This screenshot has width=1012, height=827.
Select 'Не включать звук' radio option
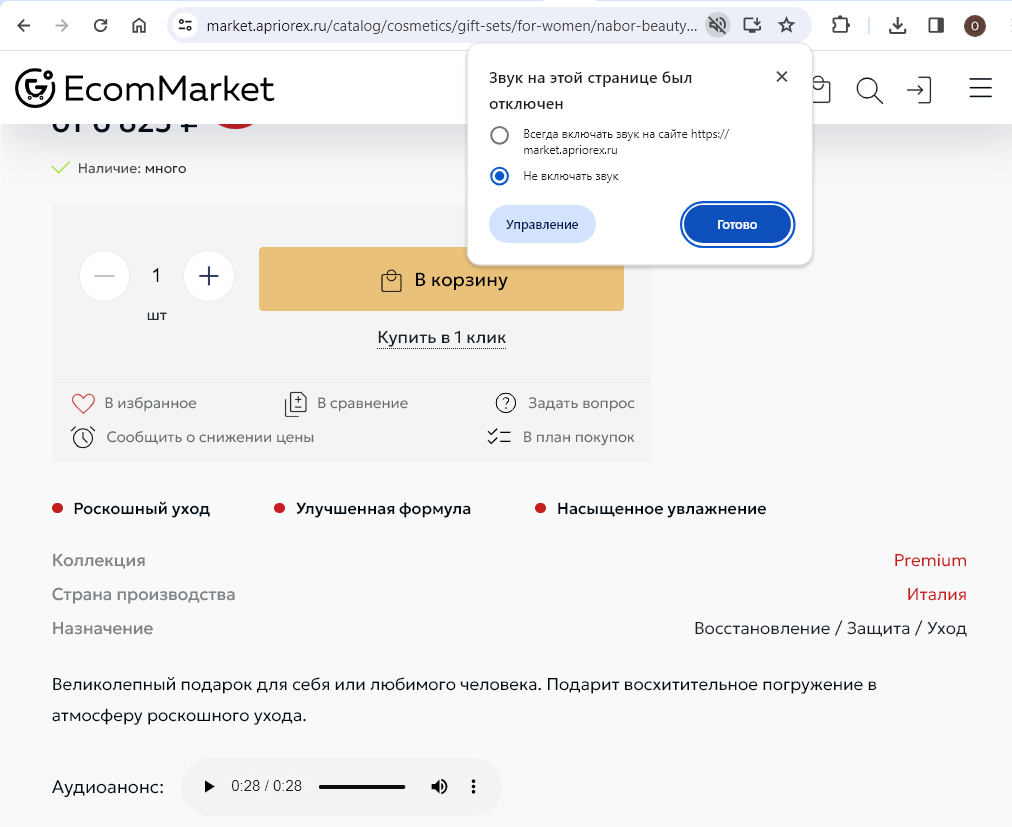[500, 176]
